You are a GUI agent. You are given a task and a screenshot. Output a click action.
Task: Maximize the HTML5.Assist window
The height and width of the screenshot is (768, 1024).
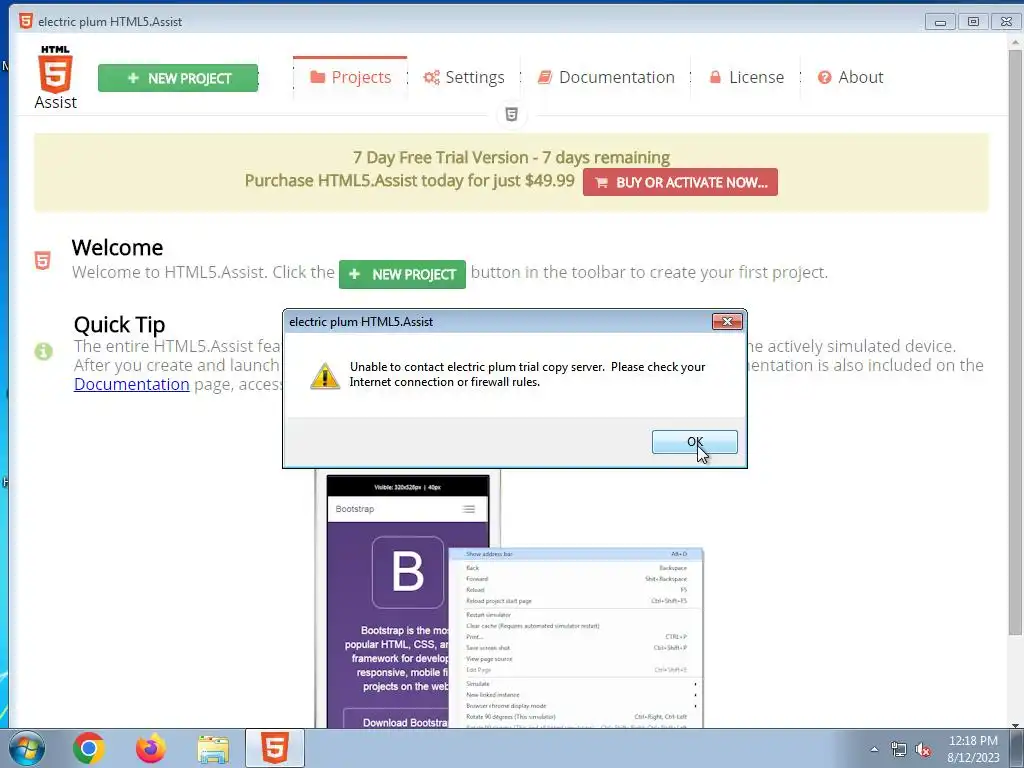973,22
